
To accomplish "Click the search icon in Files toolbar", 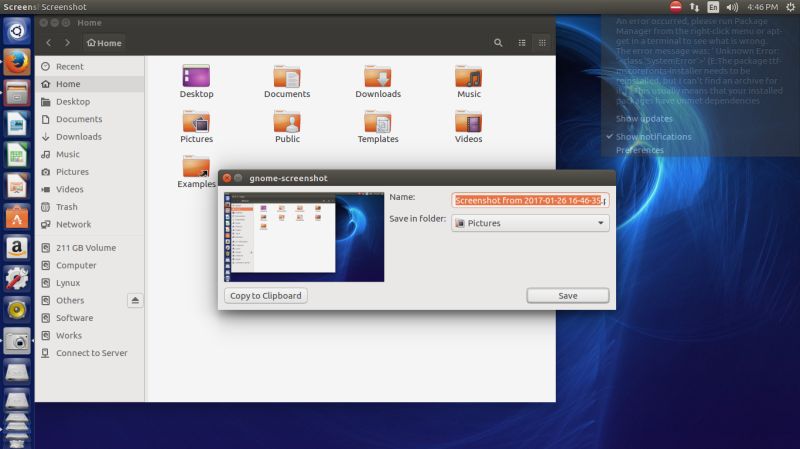I will click(498, 43).
